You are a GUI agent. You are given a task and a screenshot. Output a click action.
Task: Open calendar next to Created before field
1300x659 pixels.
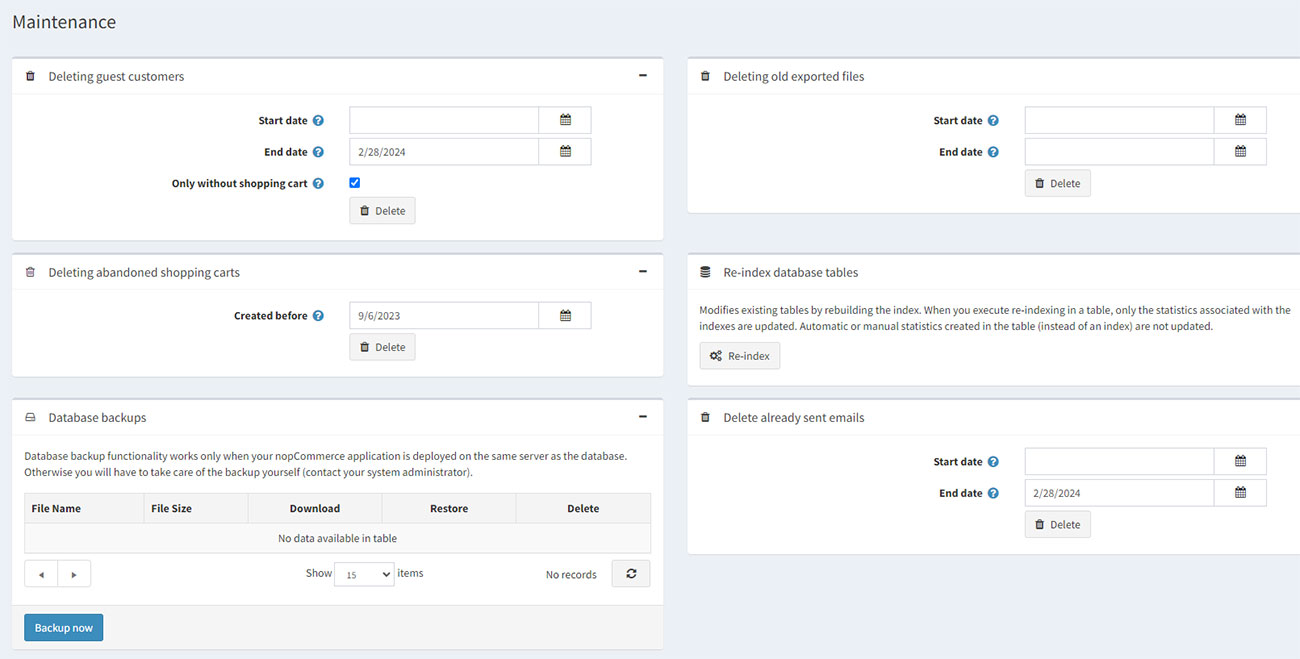565,315
